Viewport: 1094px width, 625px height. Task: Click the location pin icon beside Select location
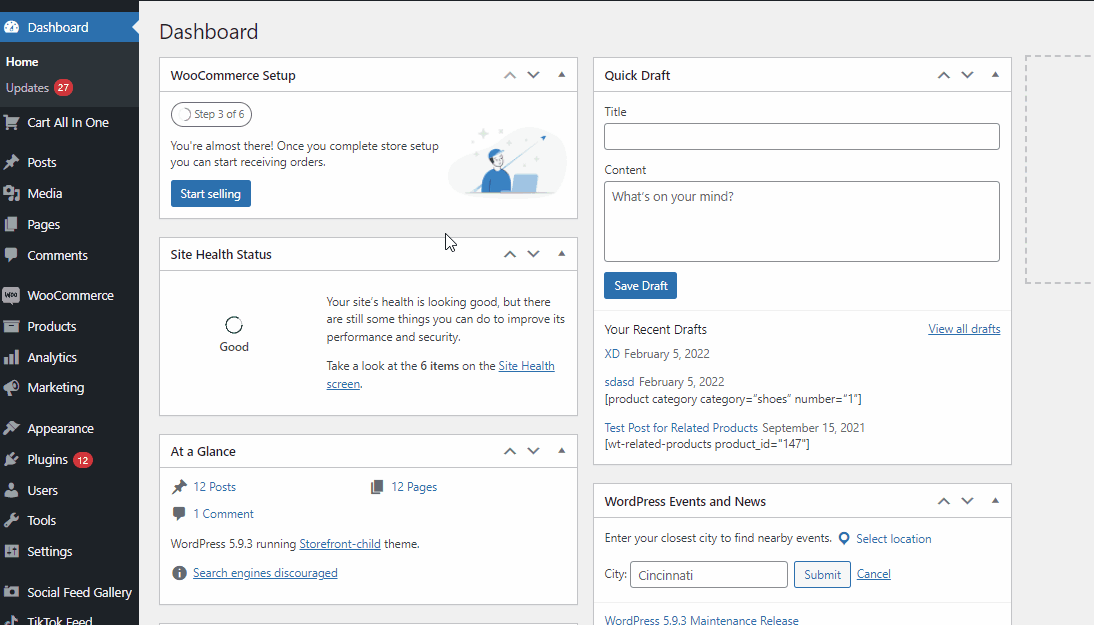click(844, 539)
